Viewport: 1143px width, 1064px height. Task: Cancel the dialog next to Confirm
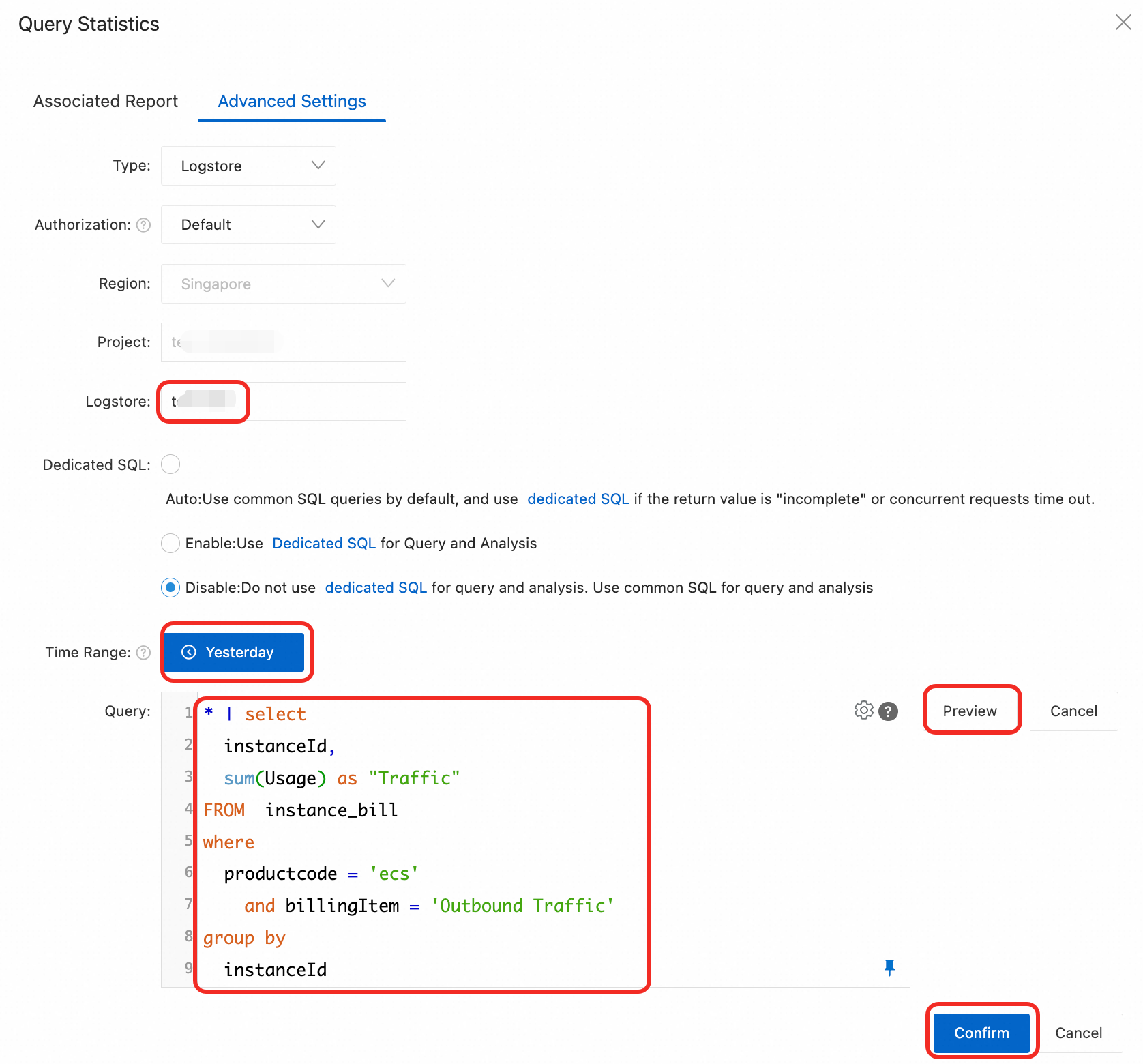1078,1033
